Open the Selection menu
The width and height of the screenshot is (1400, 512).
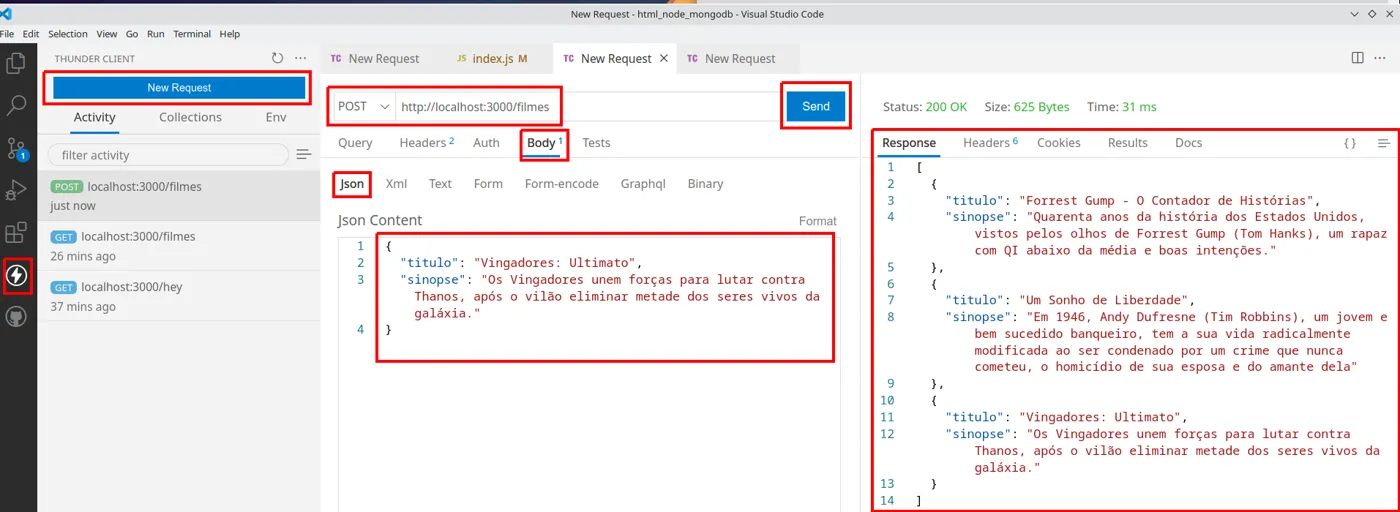click(68, 34)
